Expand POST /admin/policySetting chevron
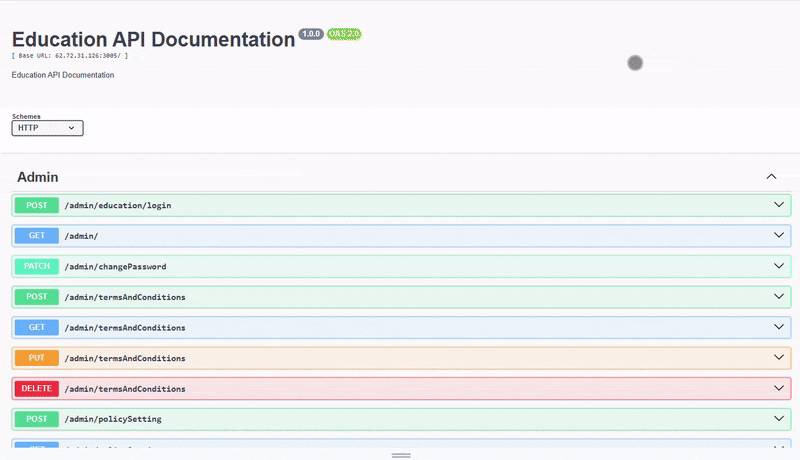Image resolution: width=800 pixels, height=460 pixels. pyautogui.click(x=779, y=419)
